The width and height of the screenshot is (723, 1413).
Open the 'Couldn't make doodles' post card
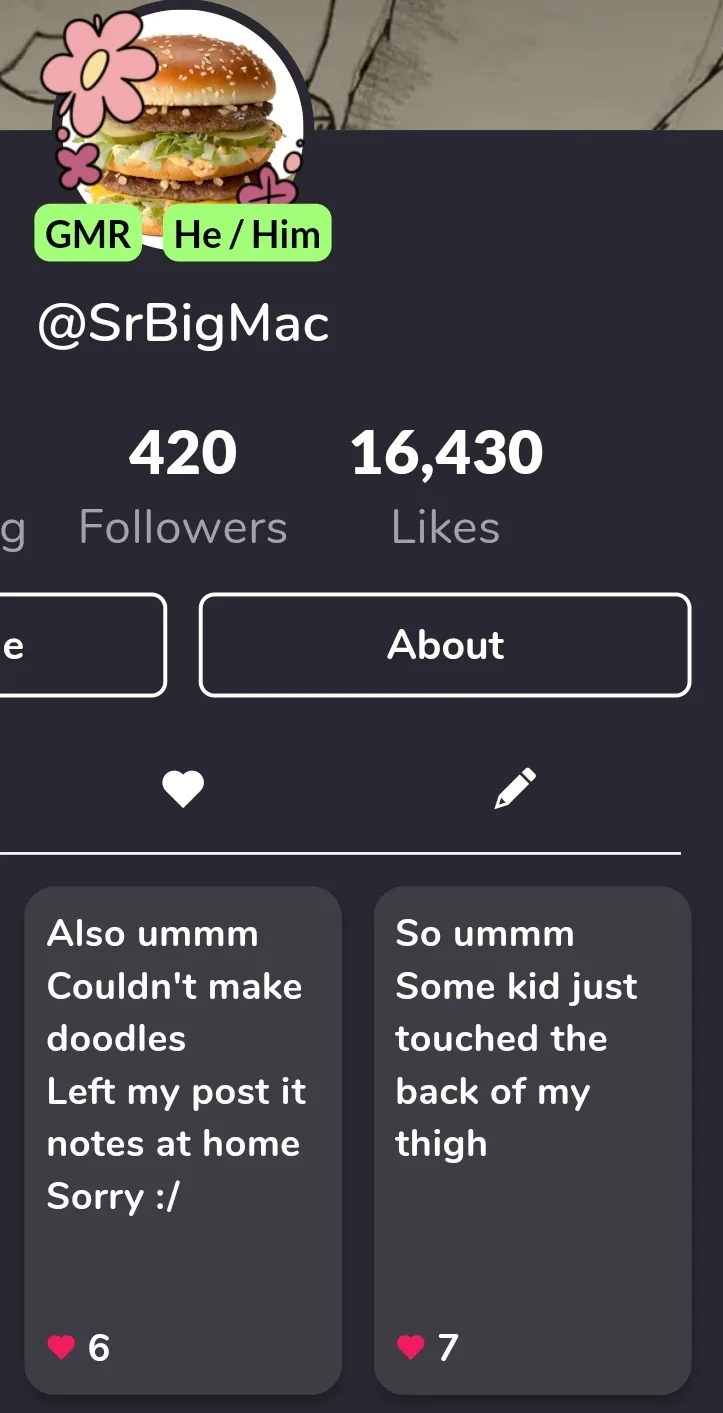(183, 1140)
